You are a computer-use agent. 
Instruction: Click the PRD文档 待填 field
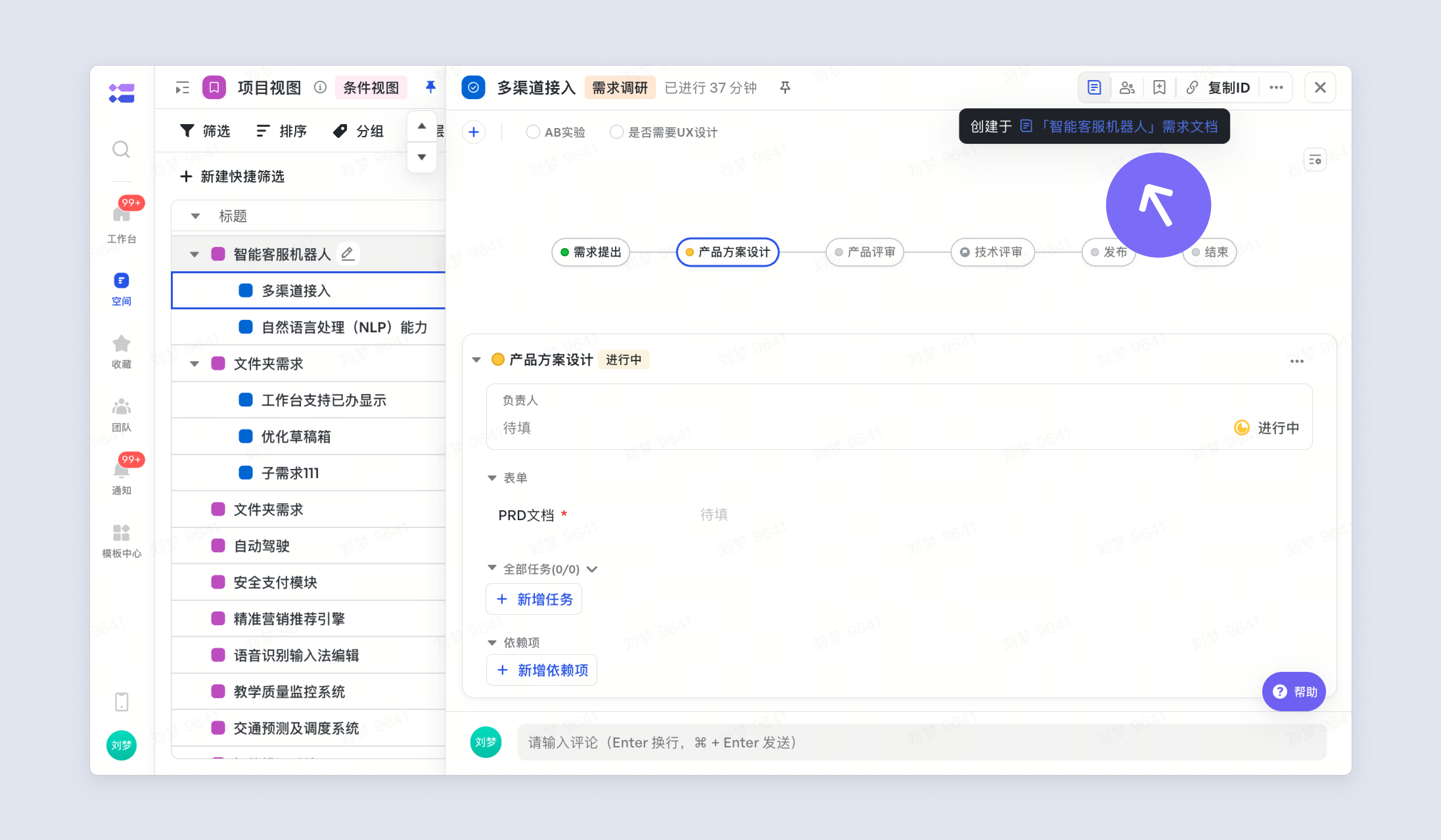(x=714, y=515)
